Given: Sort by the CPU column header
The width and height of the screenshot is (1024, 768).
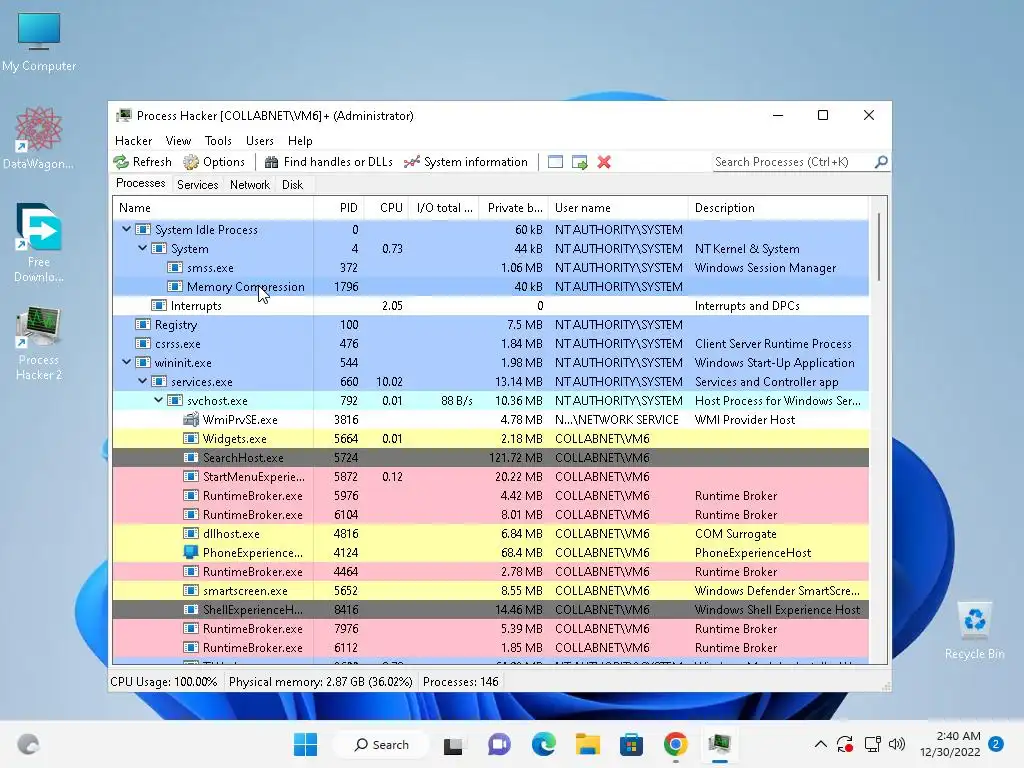Looking at the screenshot, I should click(387, 208).
